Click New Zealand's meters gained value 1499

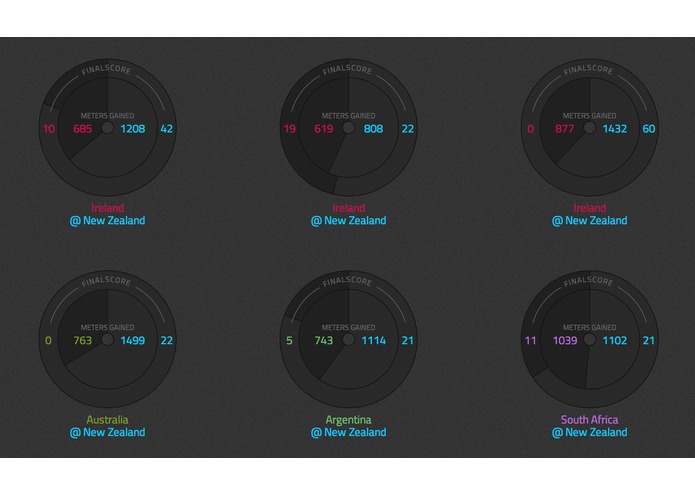point(133,341)
